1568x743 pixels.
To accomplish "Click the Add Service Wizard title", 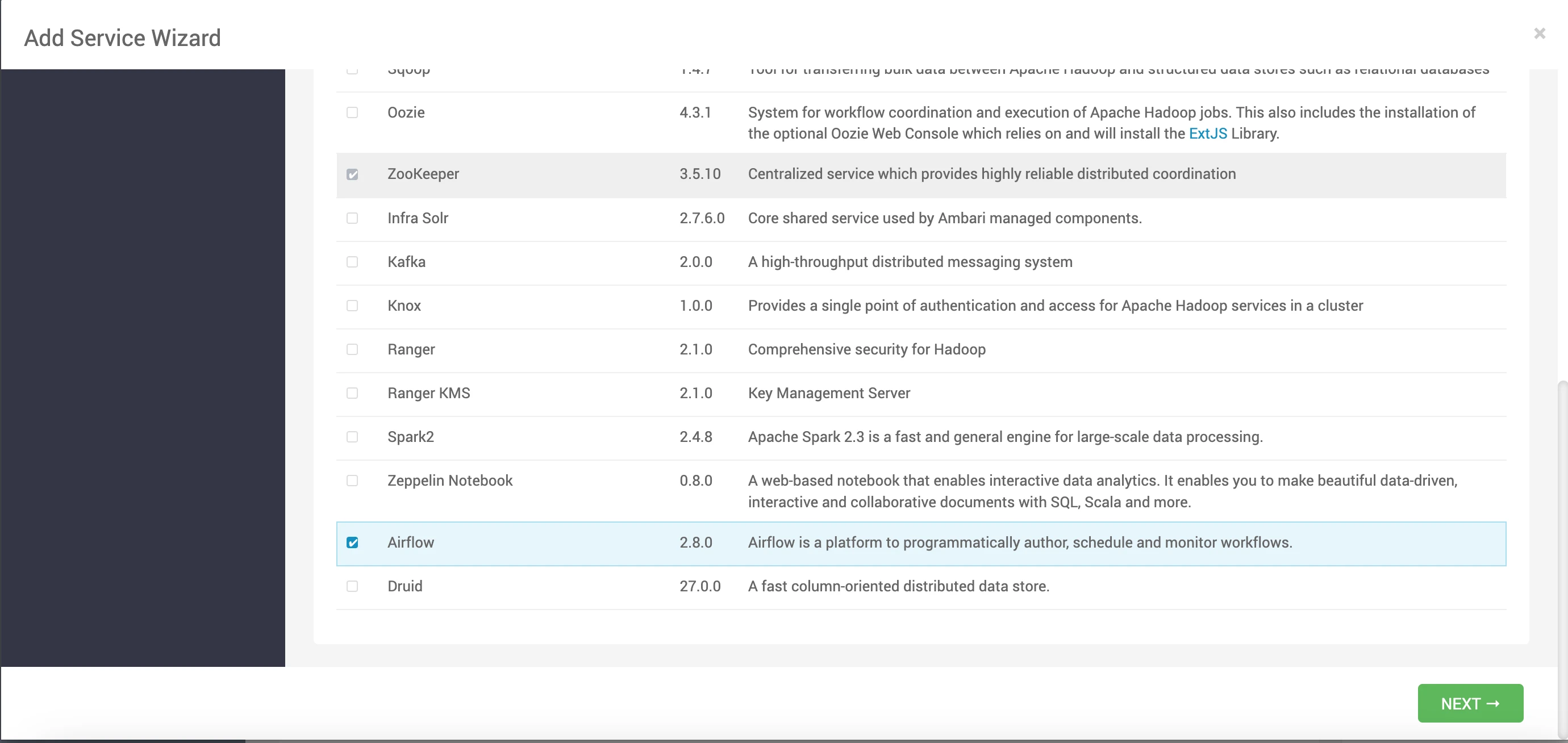I will pyautogui.click(x=122, y=37).
